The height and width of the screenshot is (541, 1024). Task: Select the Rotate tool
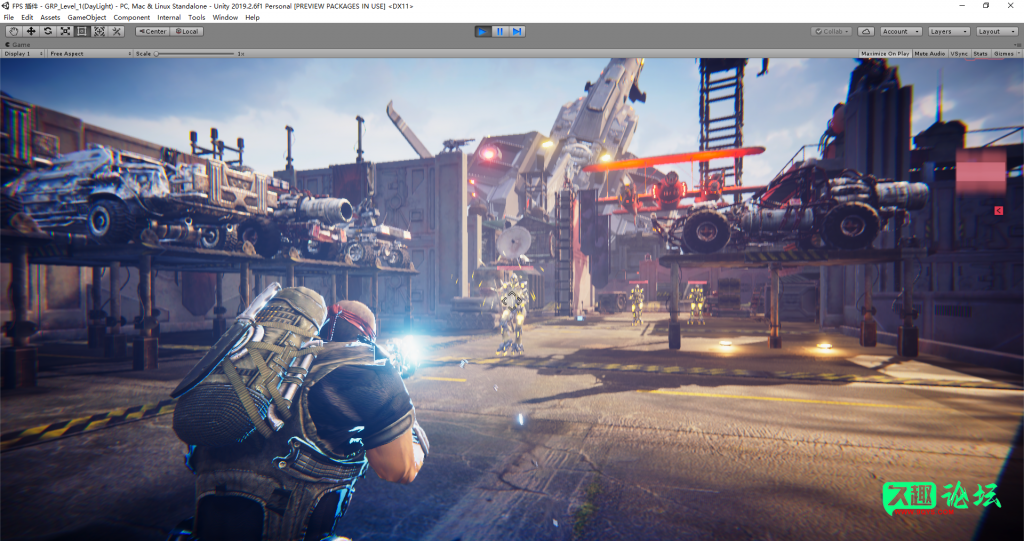pos(48,31)
